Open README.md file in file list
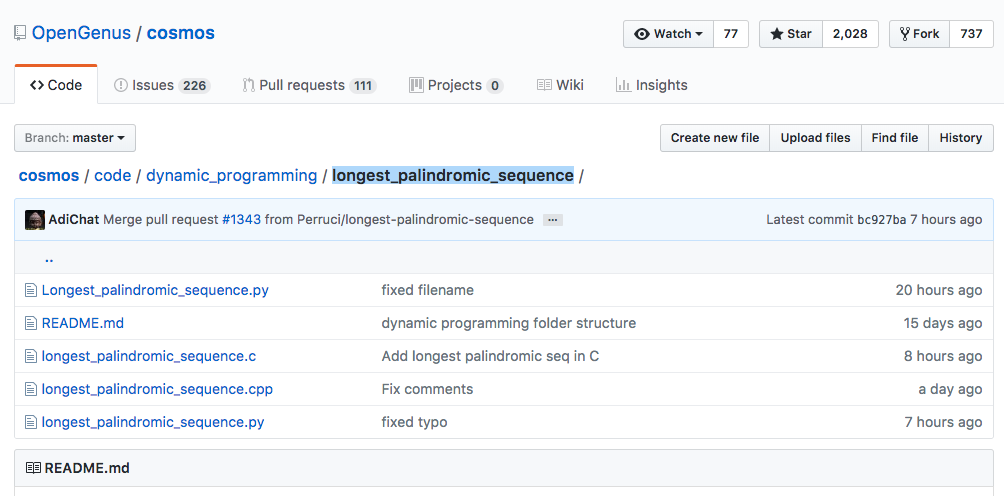The image size is (1004, 496). [83, 323]
